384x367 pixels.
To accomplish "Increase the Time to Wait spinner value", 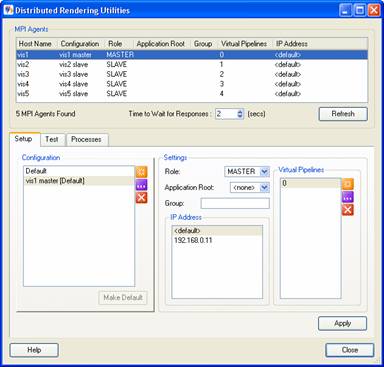I will [240, 112].
